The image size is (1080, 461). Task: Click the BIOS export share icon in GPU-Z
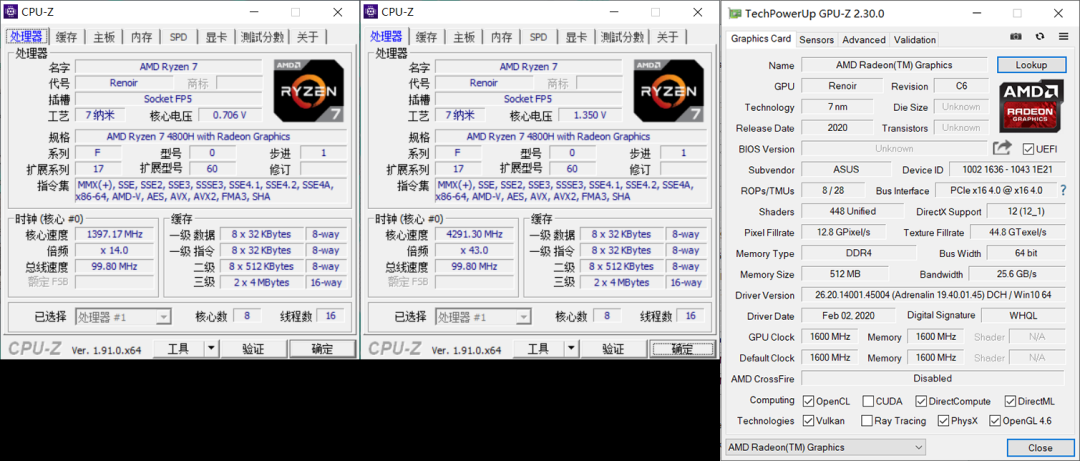[x=1001, y=148]
